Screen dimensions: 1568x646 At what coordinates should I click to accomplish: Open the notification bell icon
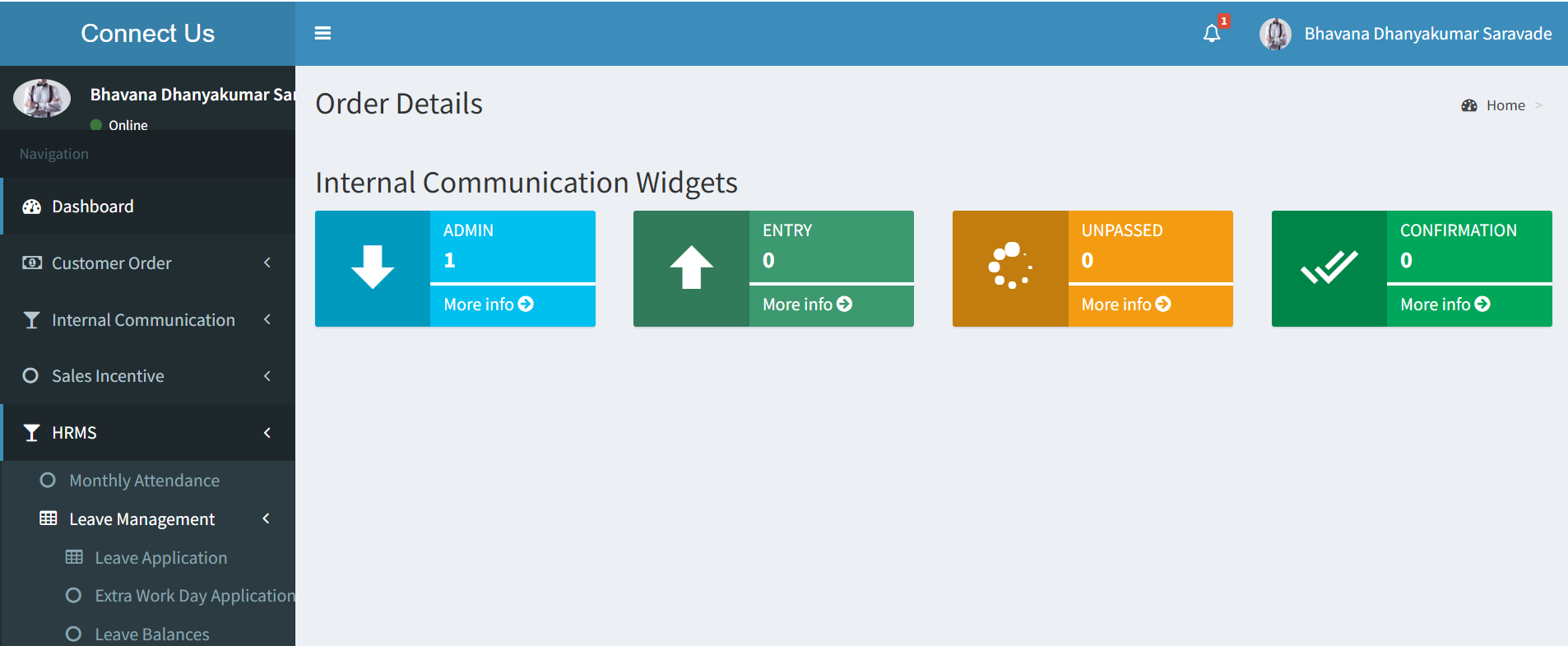coord(1212,34)
